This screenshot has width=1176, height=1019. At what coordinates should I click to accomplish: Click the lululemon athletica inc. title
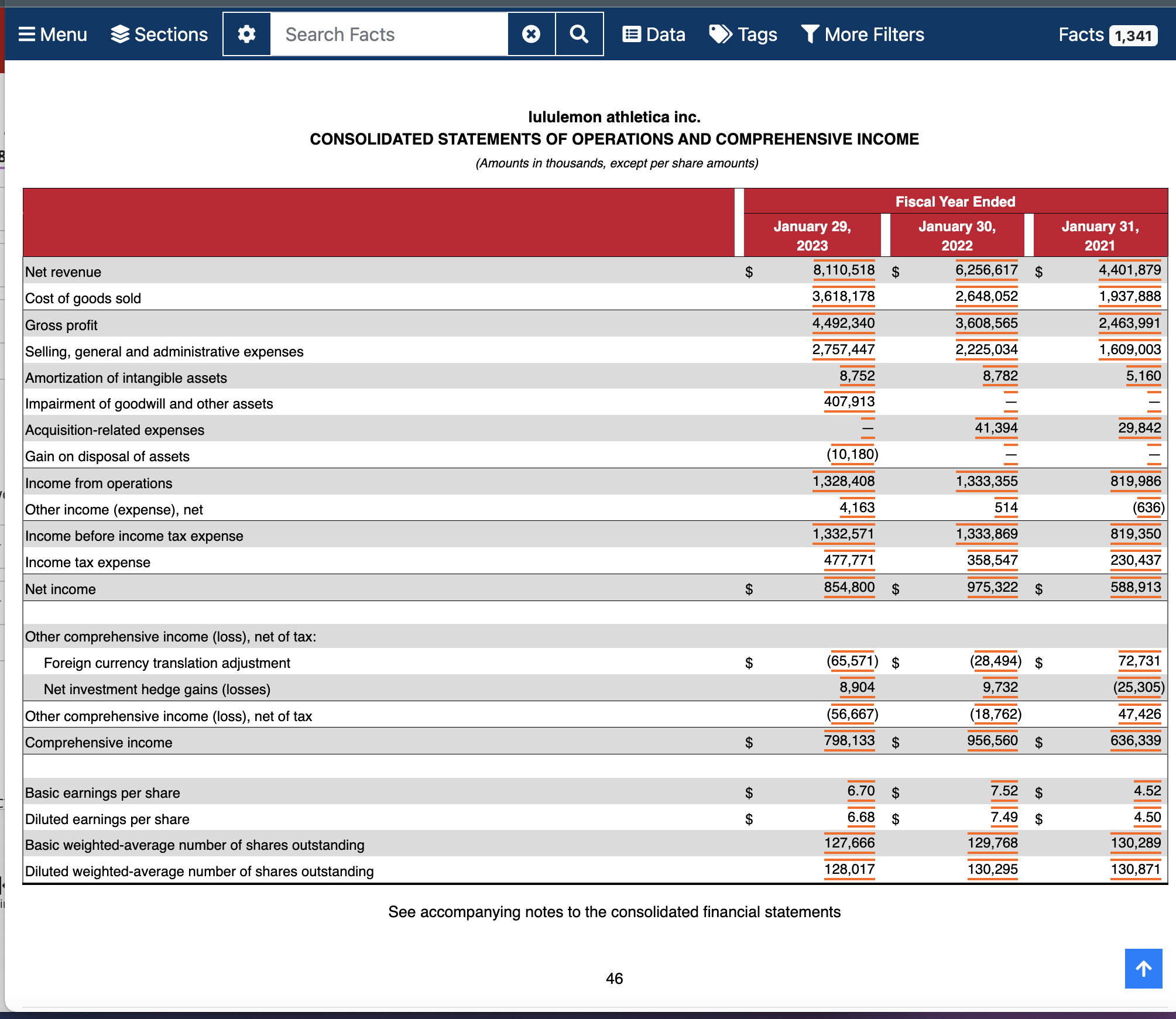click(x=614, y=117)
